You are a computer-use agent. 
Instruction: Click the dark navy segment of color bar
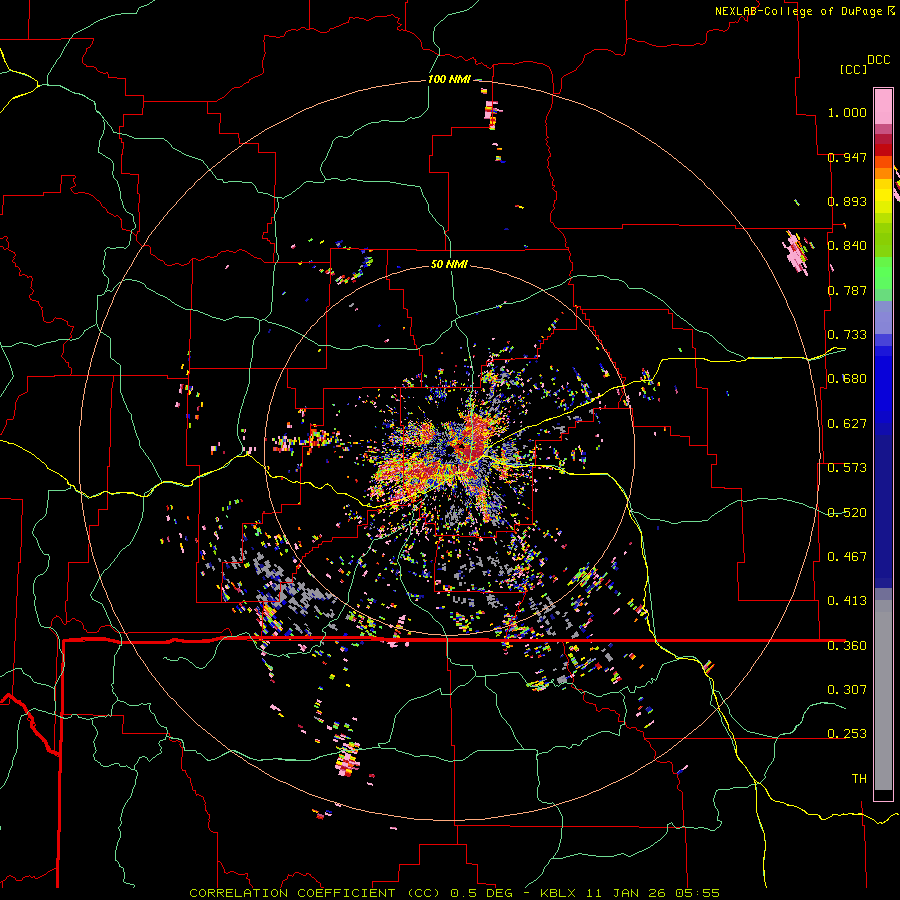(x=883, y=511)
